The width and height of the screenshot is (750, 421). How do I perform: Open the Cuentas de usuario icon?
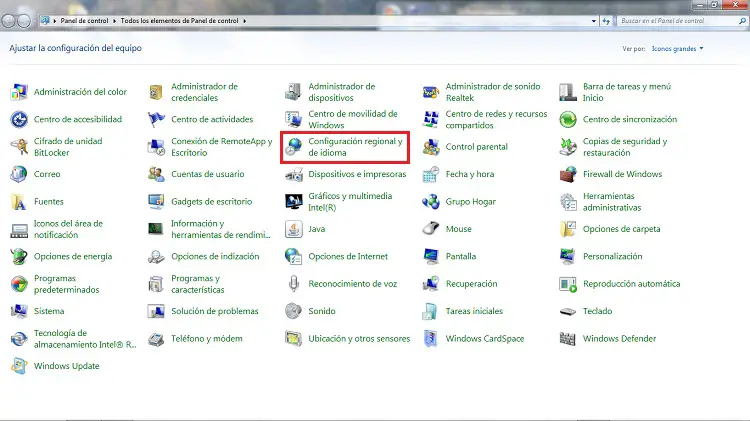156,174
